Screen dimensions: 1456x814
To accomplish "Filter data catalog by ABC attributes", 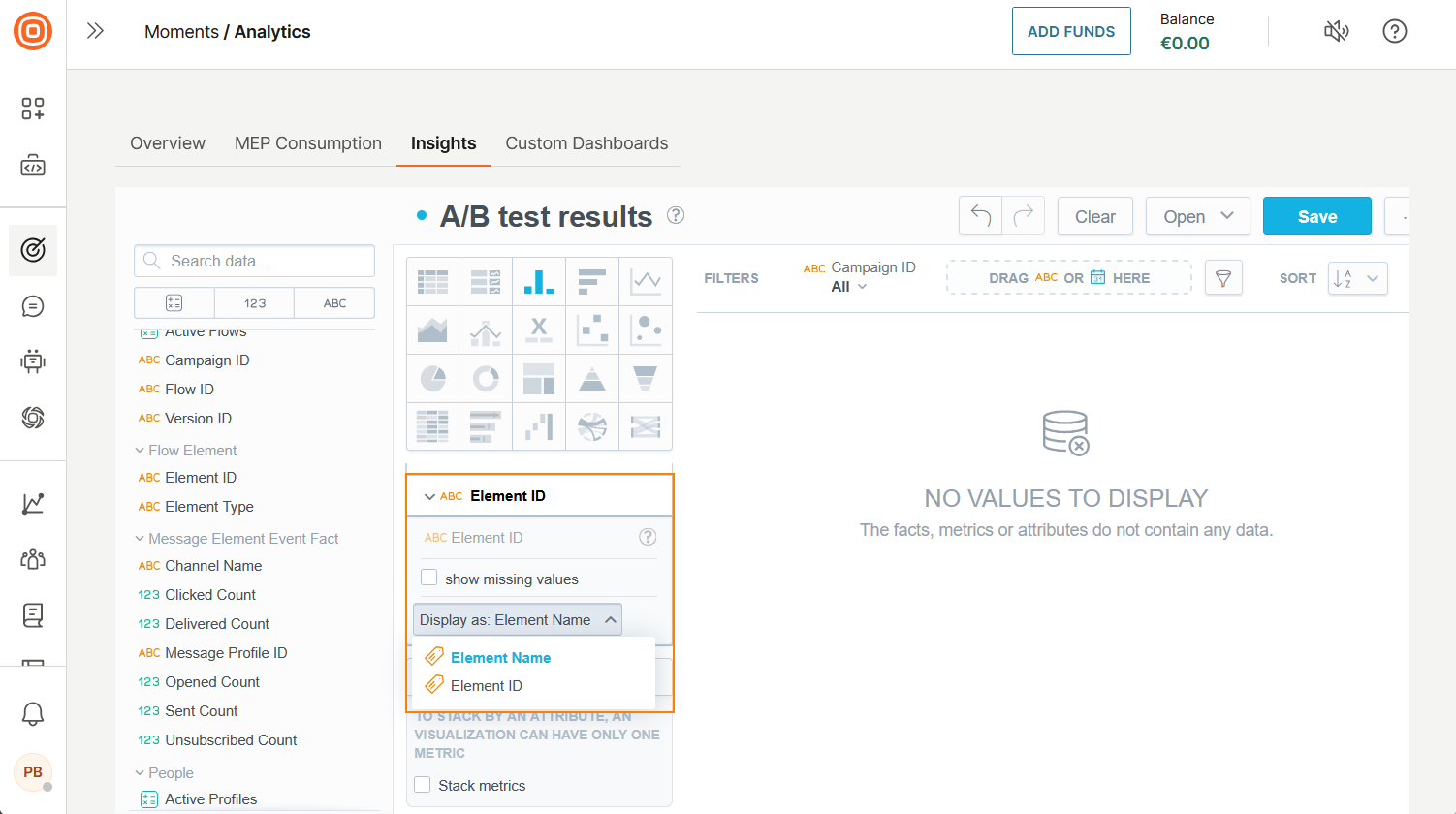I will tap(334, 303).
